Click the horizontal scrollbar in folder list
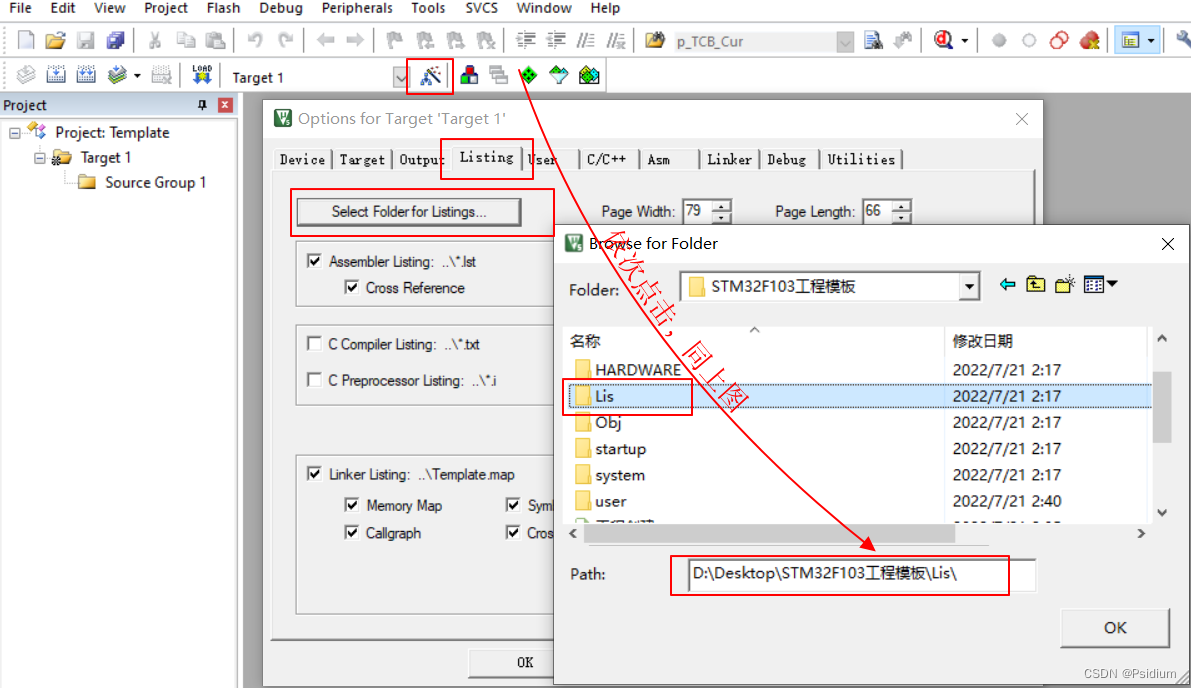The image size is (1191, 688). [769, 534]
